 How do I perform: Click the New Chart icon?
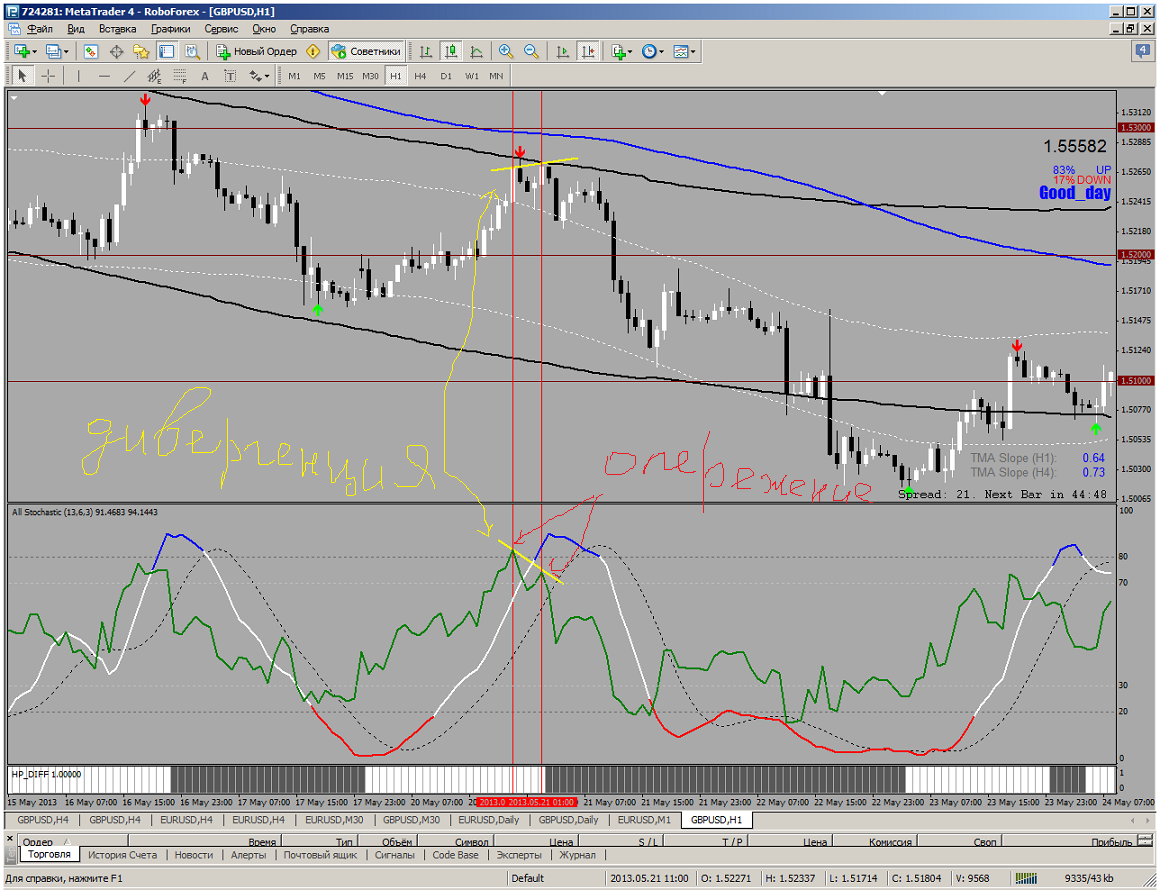point(21,51)
